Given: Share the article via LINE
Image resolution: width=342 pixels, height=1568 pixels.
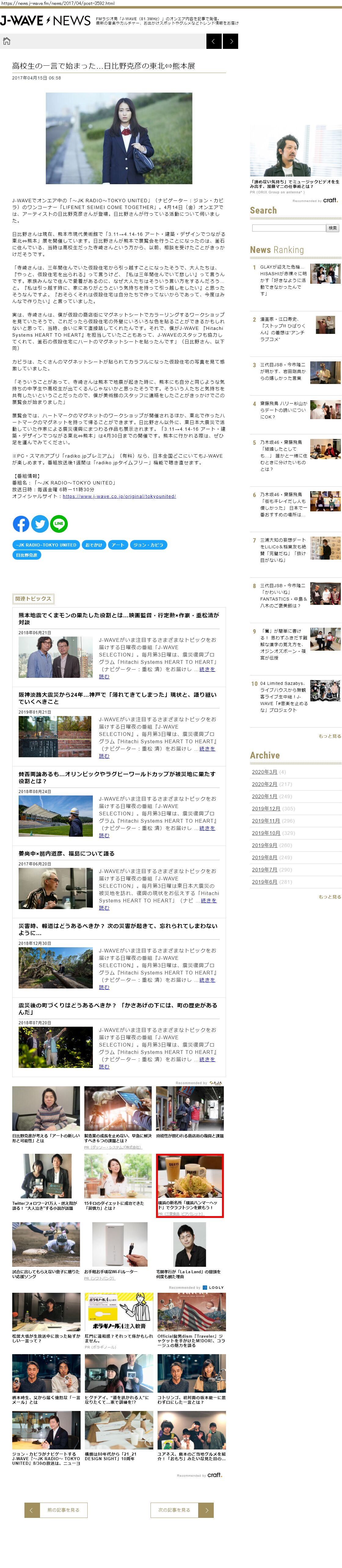Looking at the screenshot, I should [x=59, y=524].
